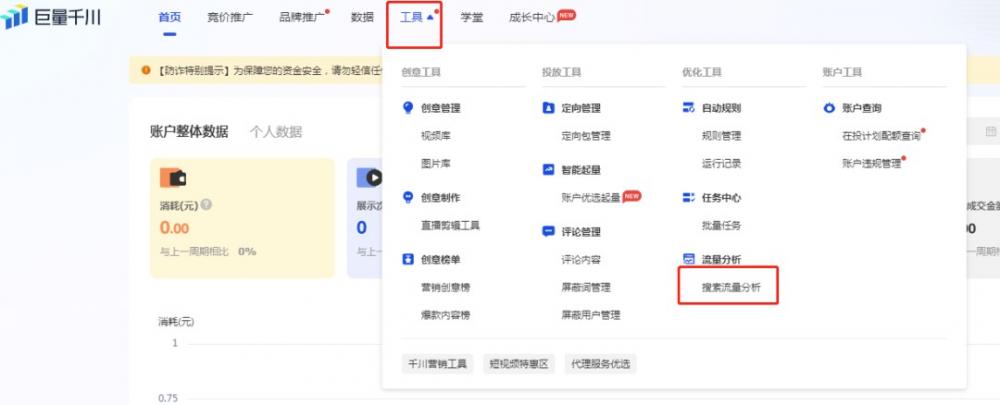
Task: Open 爆款内容榜
Action: point(445,314)
